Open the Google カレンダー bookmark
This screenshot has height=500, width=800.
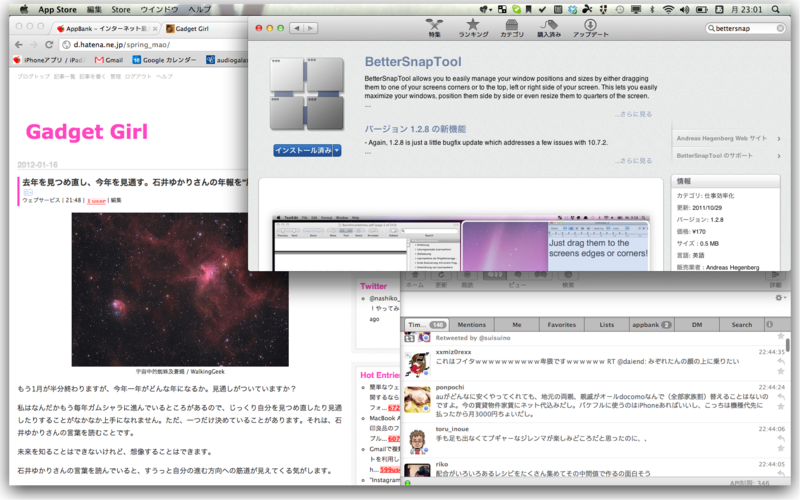coord(165,60)
